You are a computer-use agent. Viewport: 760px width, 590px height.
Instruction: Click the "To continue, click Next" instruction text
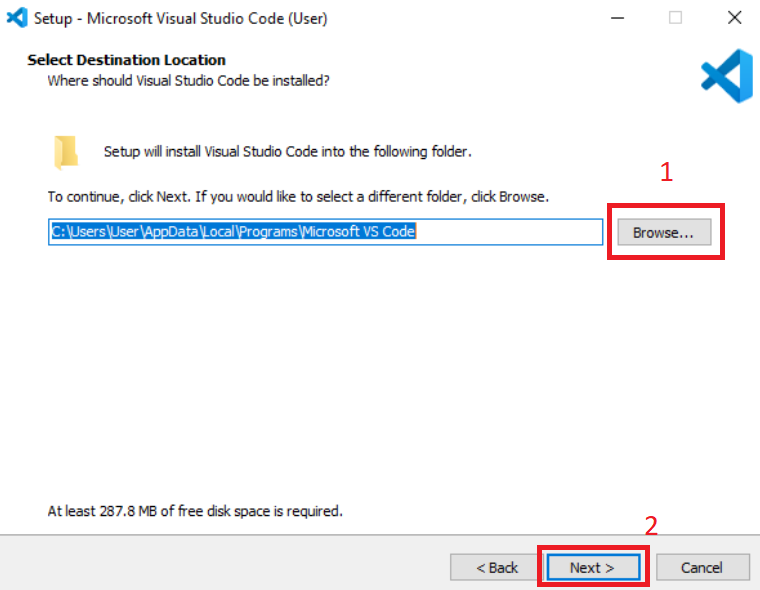coord(298,195)
